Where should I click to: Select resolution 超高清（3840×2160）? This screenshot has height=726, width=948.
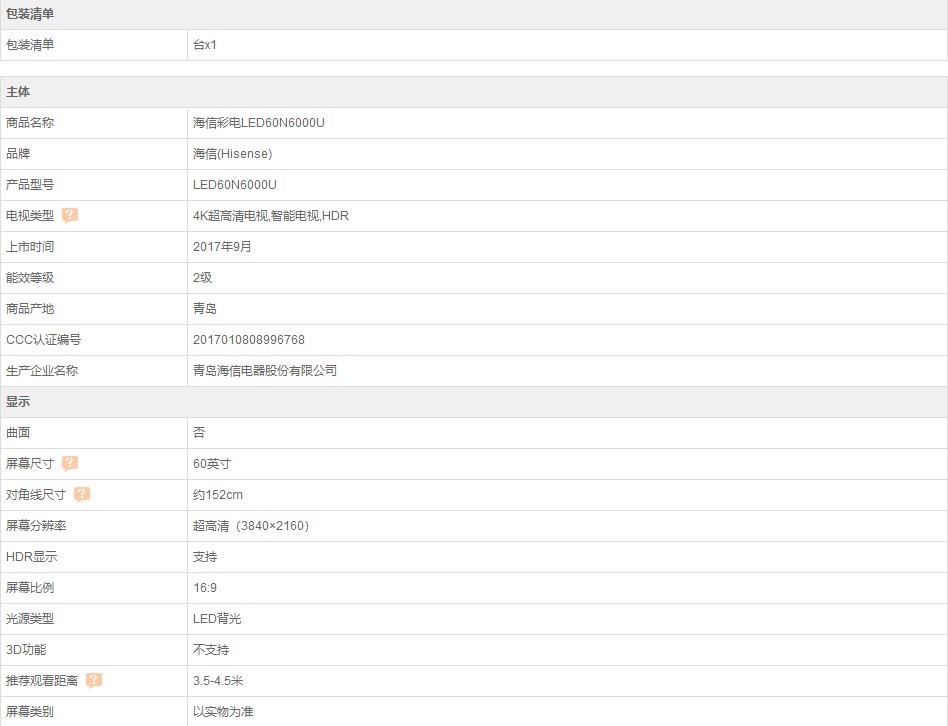coord(251,525)
